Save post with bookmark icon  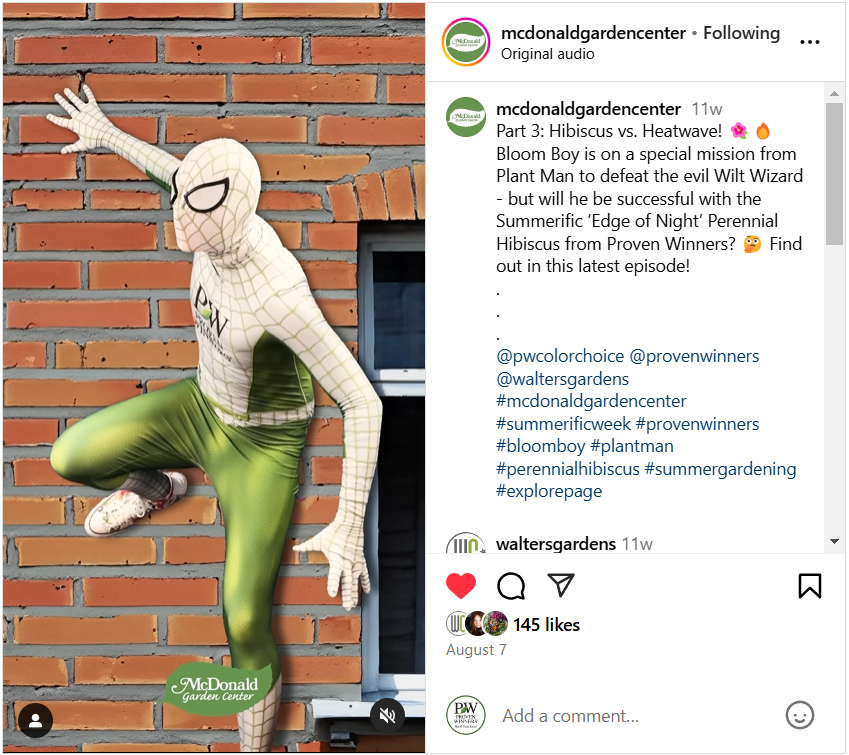pyautogui.click(x=809, y=585)
